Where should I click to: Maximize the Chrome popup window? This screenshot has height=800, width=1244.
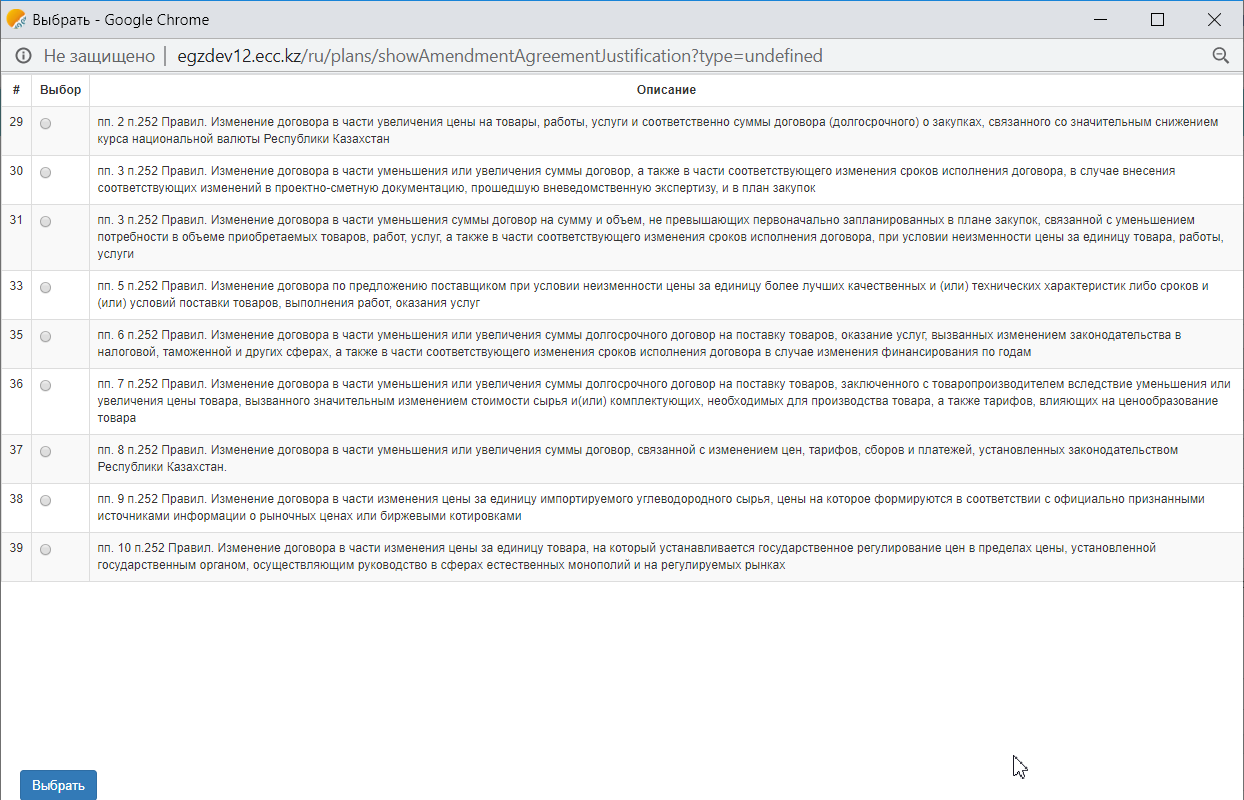point(1157,19)
